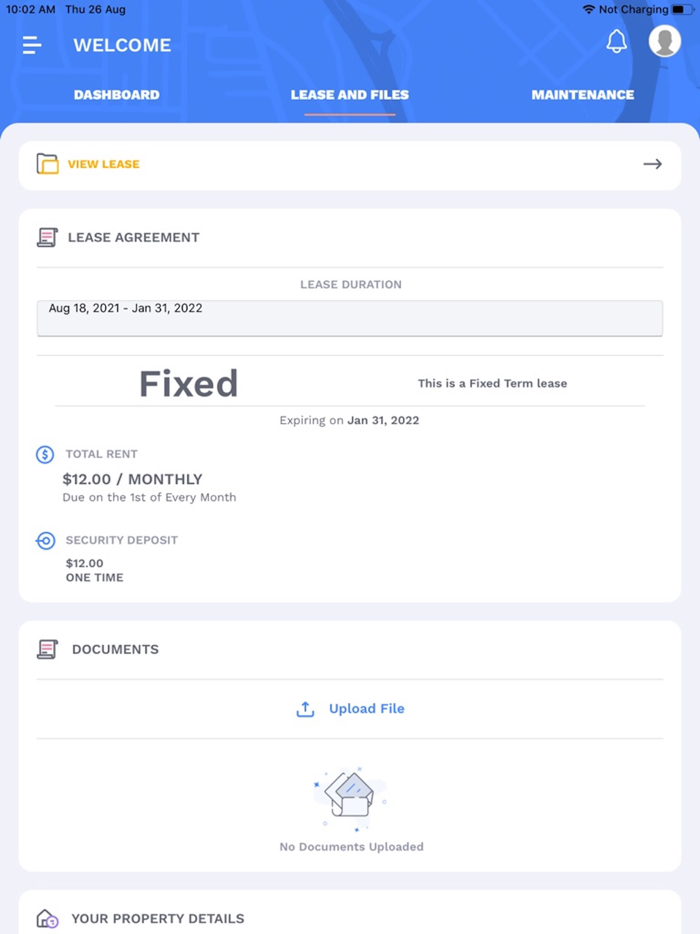700x934 pixels.
Task: Click the Security Deposit coin icon
Action: coord(44,540)
